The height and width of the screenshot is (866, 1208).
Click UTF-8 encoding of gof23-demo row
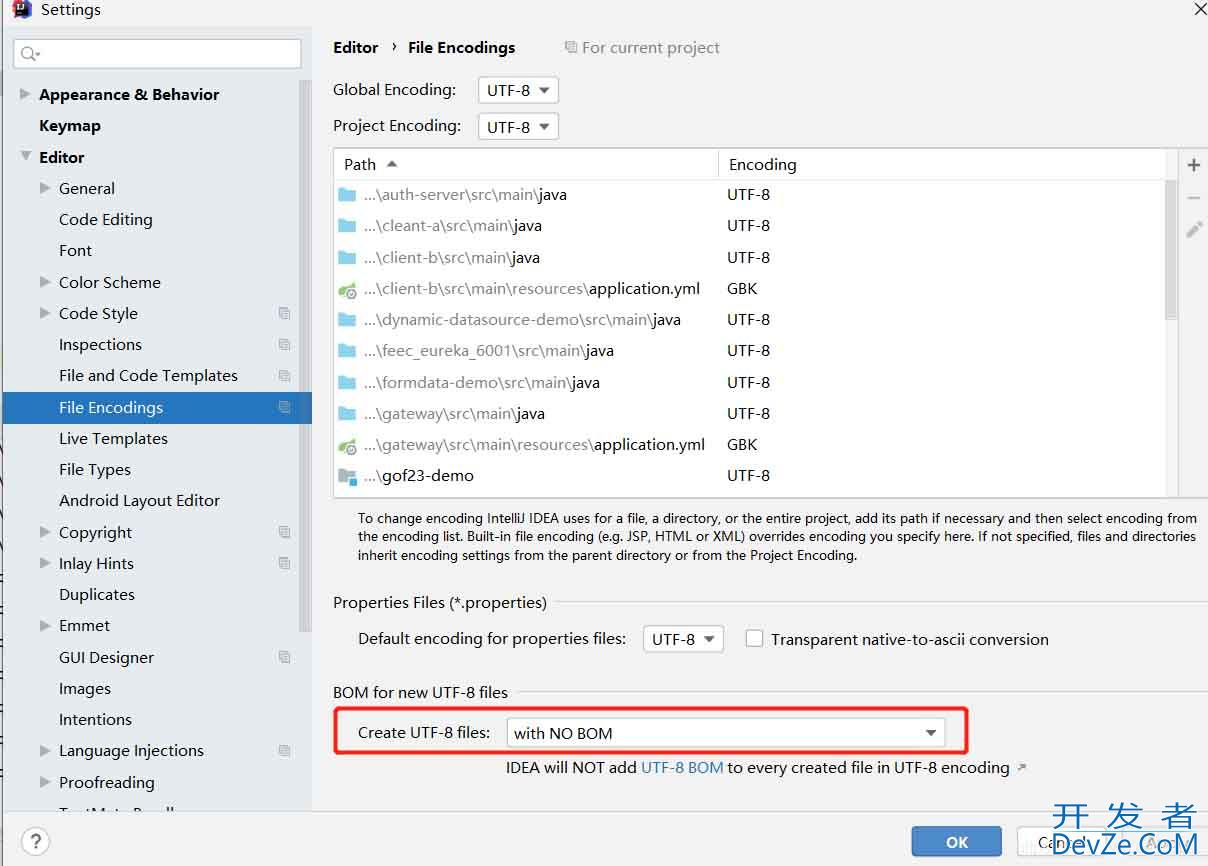749,476
